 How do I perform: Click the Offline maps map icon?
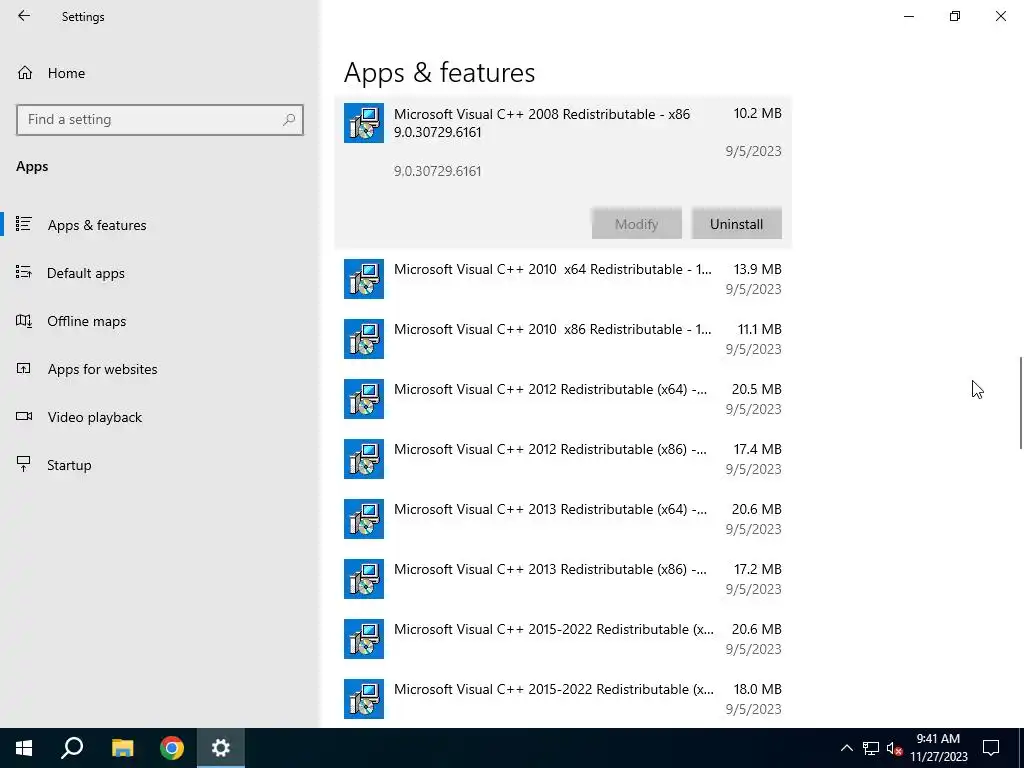click(x=24, y=320)
